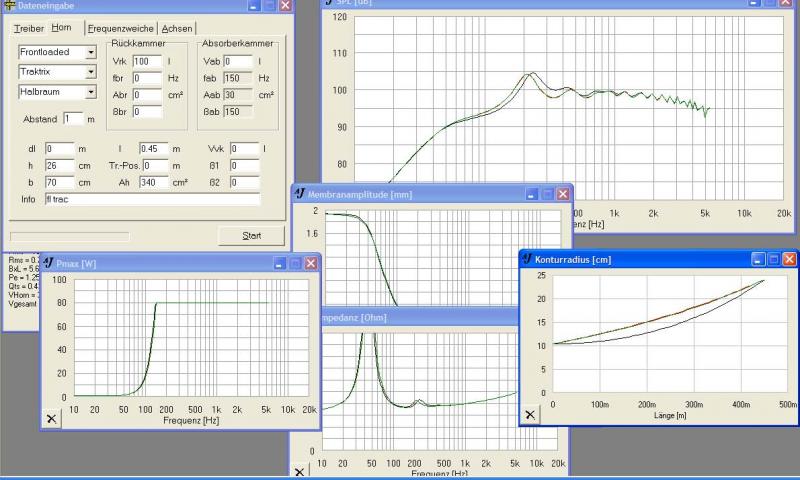Click the AJ title icon of the Pmax window

49,263
